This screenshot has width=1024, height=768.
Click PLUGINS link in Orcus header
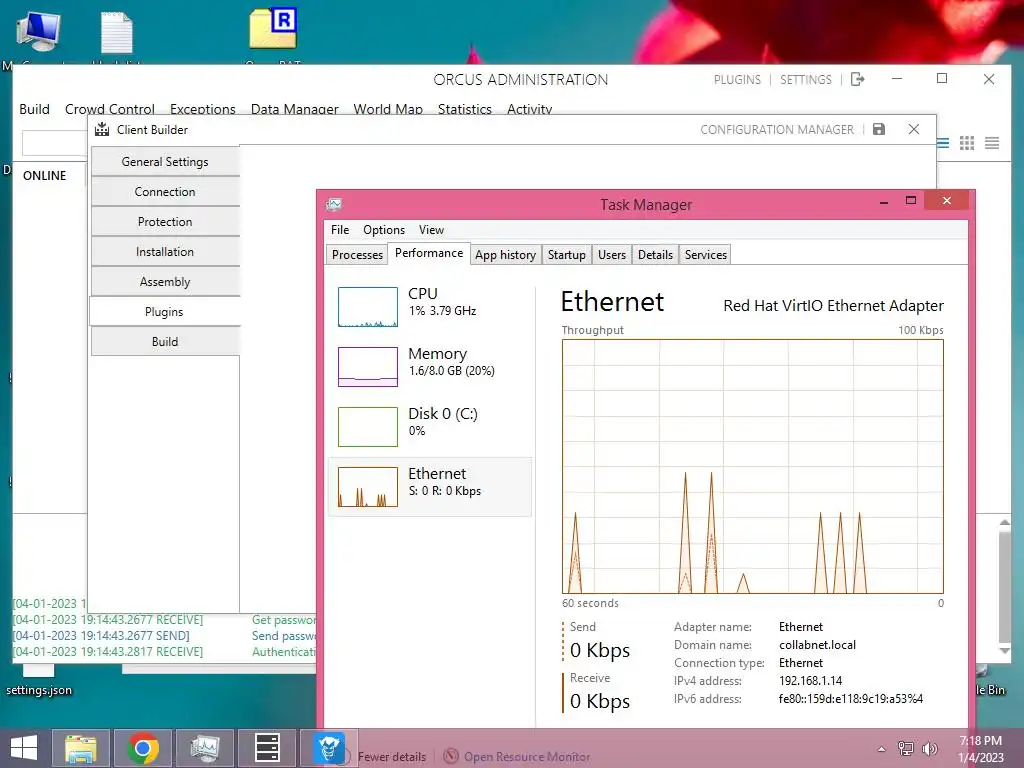tap(737, 80)
